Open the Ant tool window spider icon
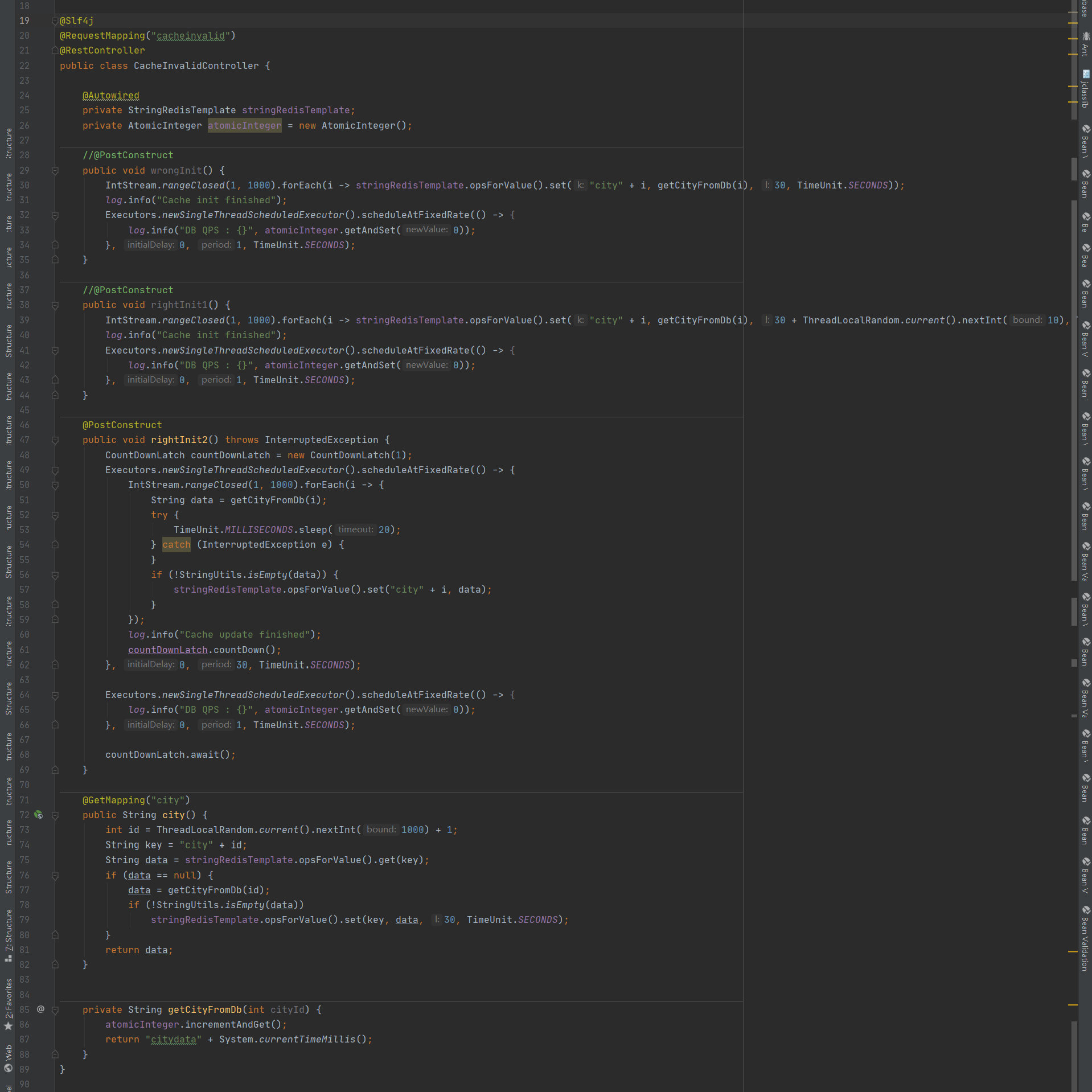1092x1092 pixels. 1086,36
